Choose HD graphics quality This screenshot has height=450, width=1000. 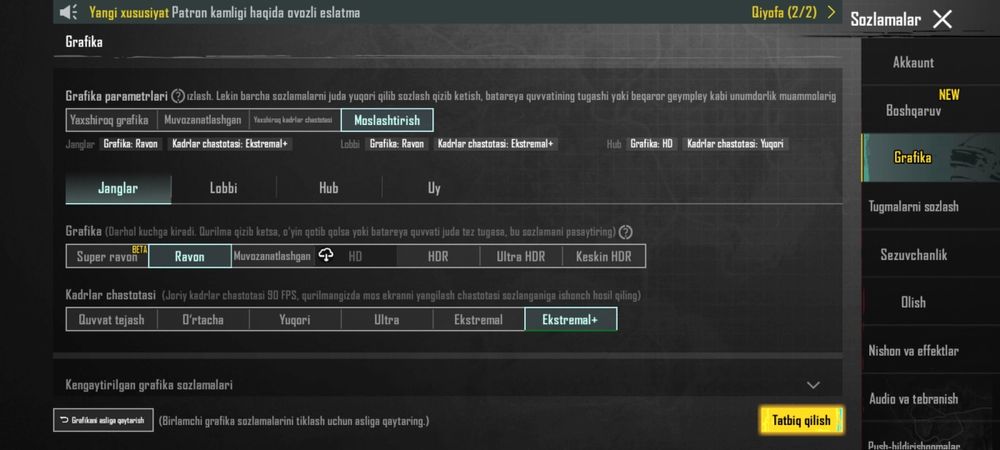click(355, 256)
